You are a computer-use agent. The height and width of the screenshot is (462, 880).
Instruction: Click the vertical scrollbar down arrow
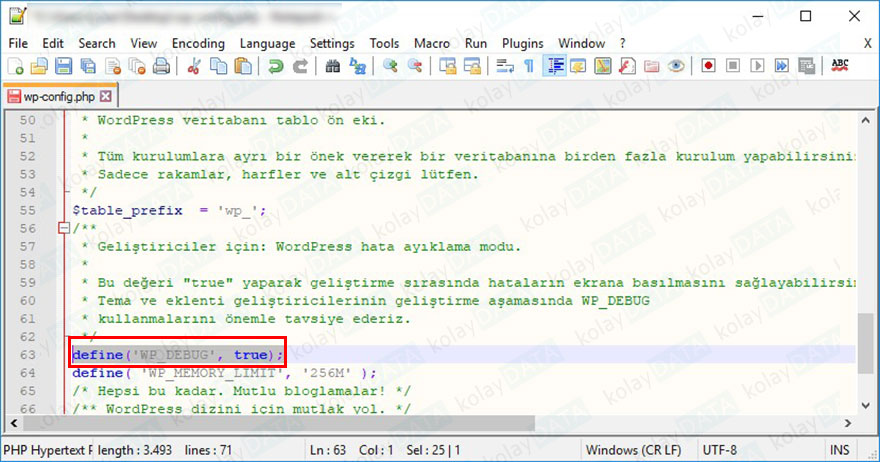coord(865,405)
